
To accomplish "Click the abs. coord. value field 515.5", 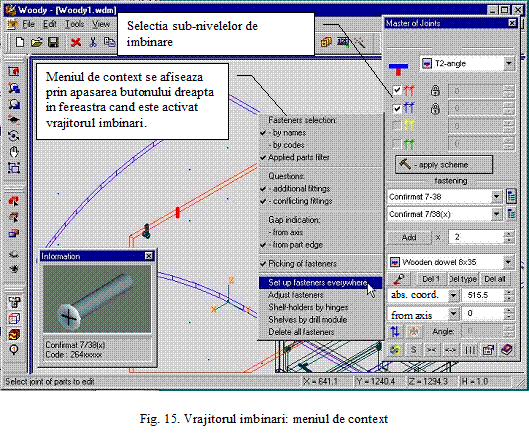I will [x=483, y=295].
